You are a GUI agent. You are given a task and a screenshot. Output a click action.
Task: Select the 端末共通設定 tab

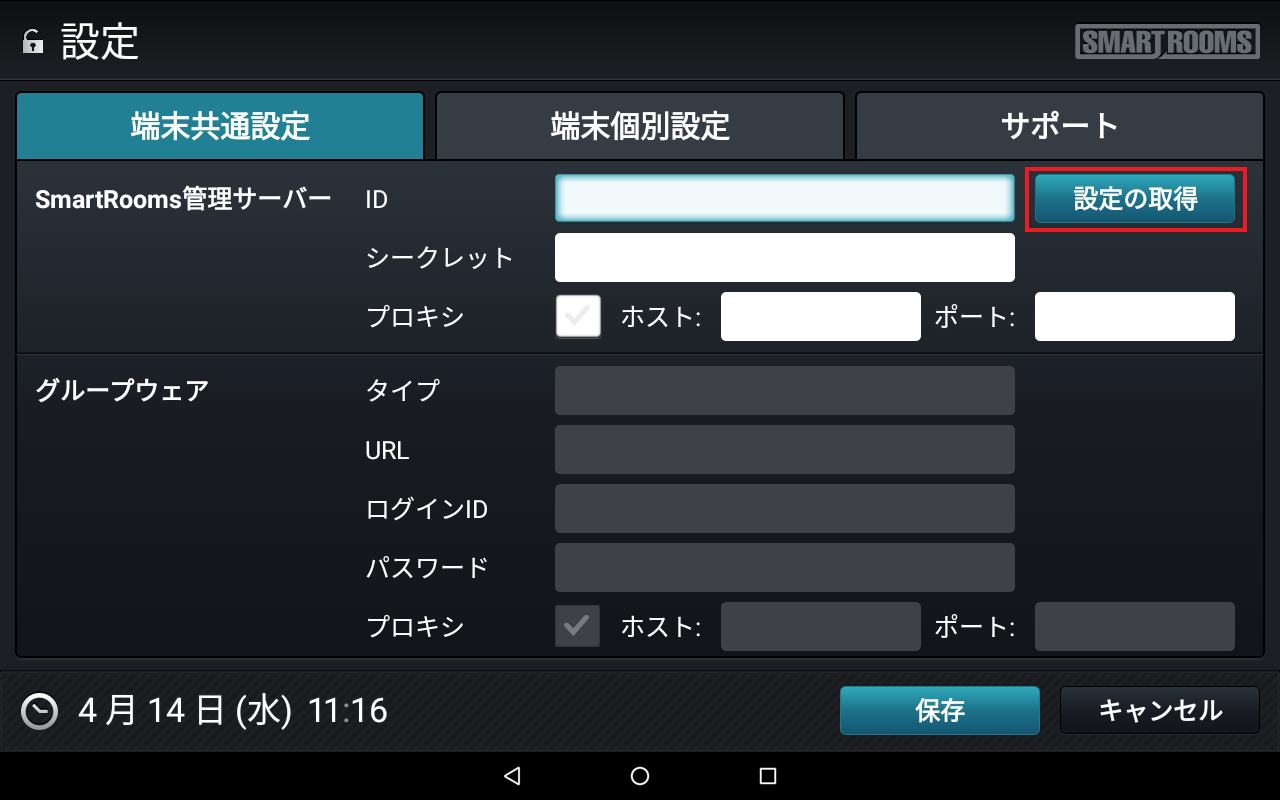[x=220, y=126]
